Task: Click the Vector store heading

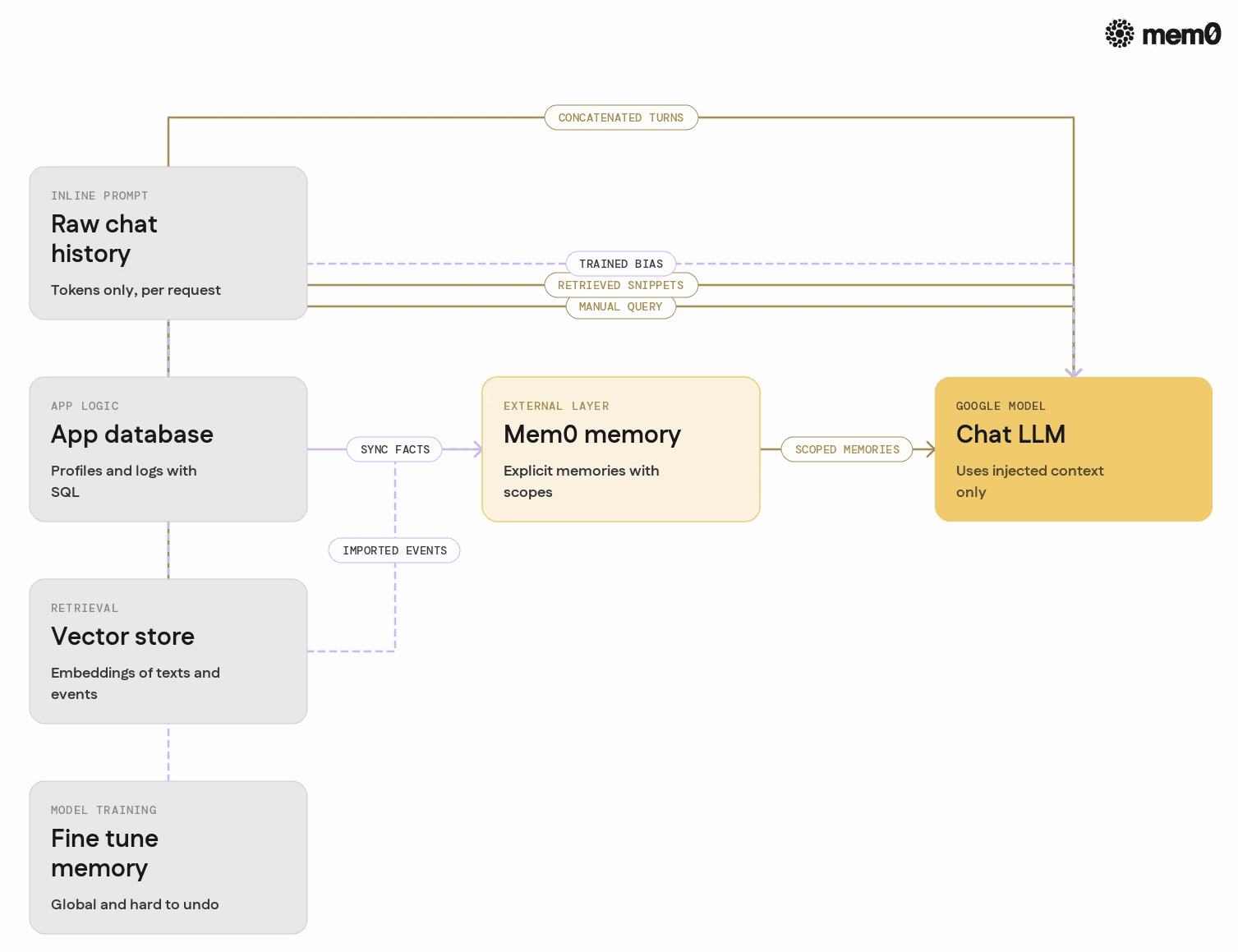Action: [x=122, y=637]
